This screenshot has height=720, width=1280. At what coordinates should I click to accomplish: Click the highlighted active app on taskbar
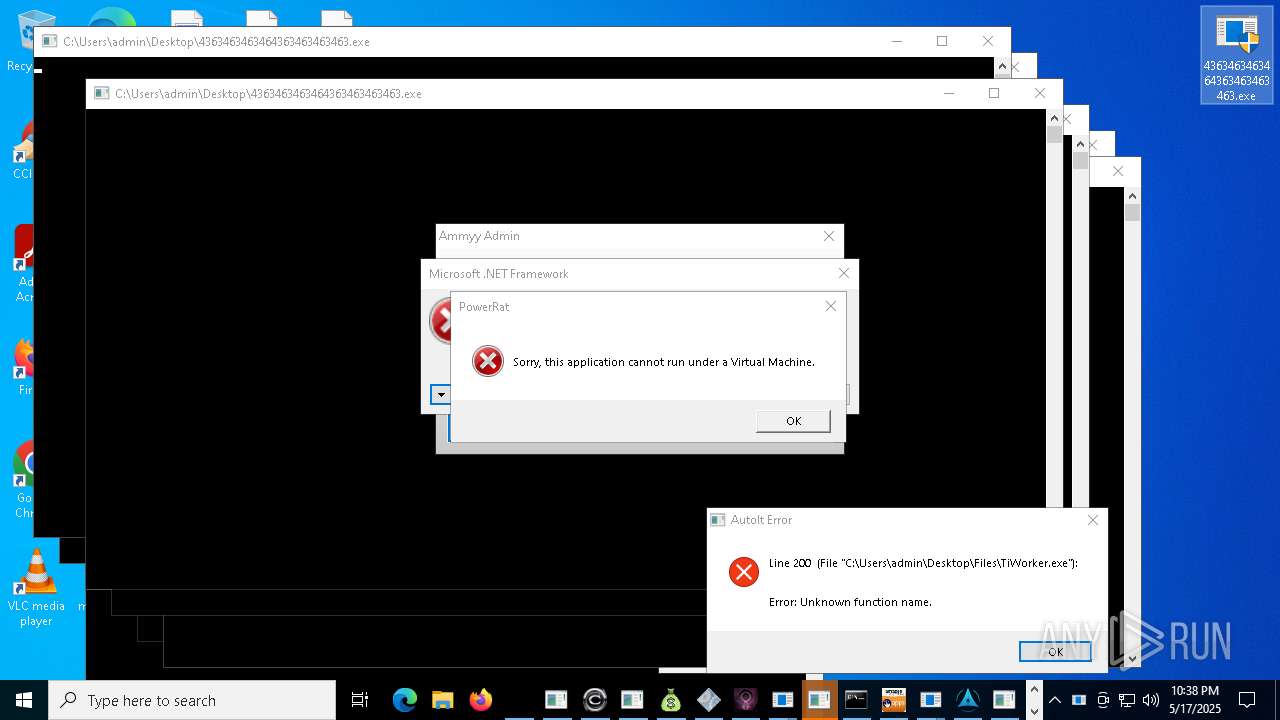click(x=820, y=700)
